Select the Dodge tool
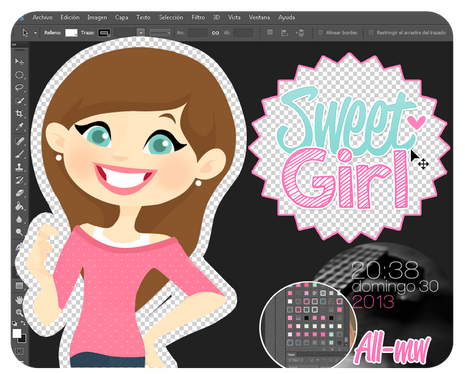The image size is (465, 374). pyautogui.click(x=19, y=232)
